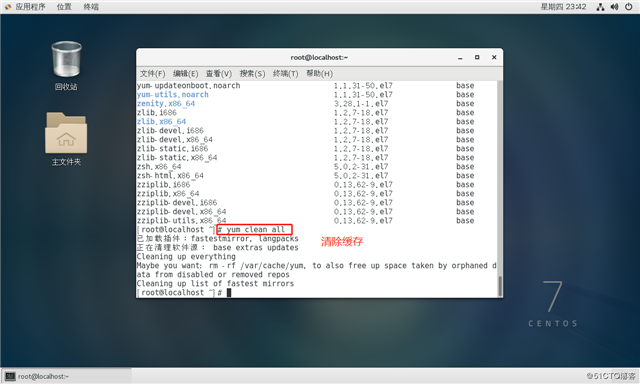Click the zsh-html.x86_64 package line
The width and height of the screenshot is (640, 384).
click(x=170, y=175)
